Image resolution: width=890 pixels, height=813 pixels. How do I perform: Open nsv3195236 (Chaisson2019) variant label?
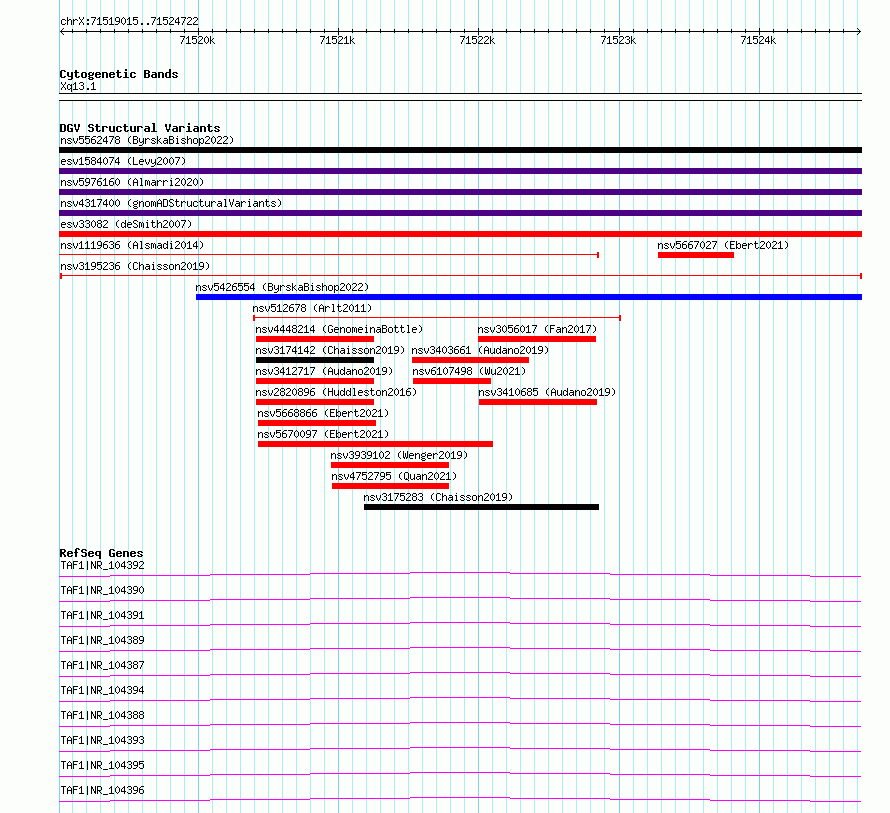pyautogui.click(x=135, y=266)
